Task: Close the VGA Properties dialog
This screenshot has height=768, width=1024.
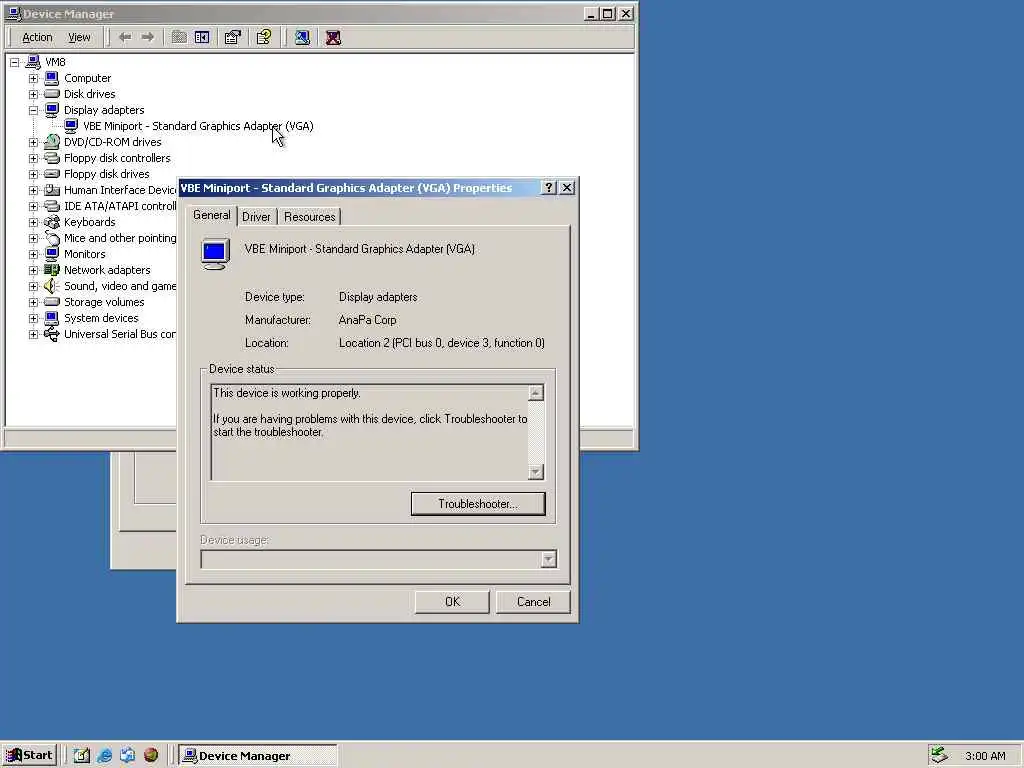Action: point(568,187)
